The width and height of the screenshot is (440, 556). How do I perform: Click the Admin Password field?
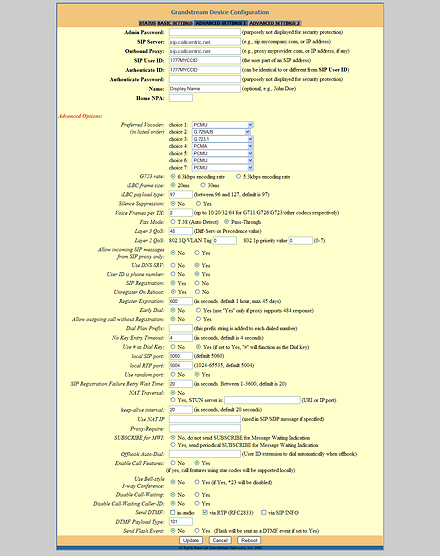pyautogui.click(x=205, y=32)
